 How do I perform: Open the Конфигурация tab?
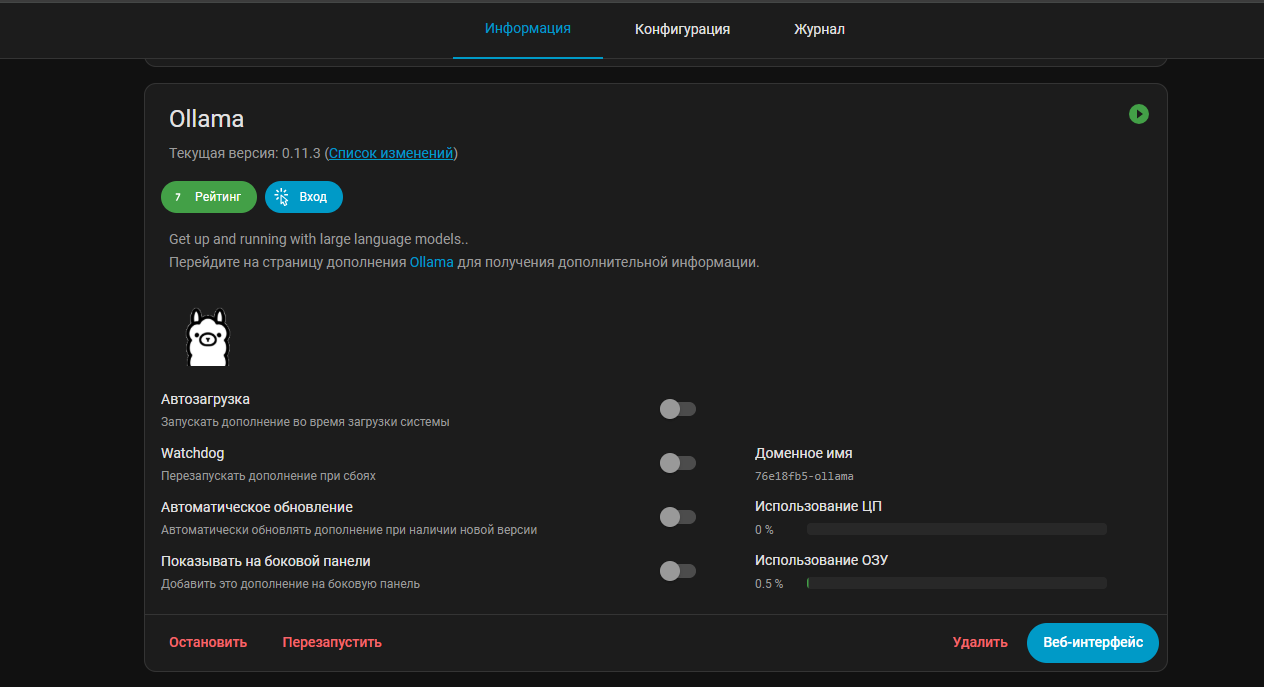pos(682,29)
